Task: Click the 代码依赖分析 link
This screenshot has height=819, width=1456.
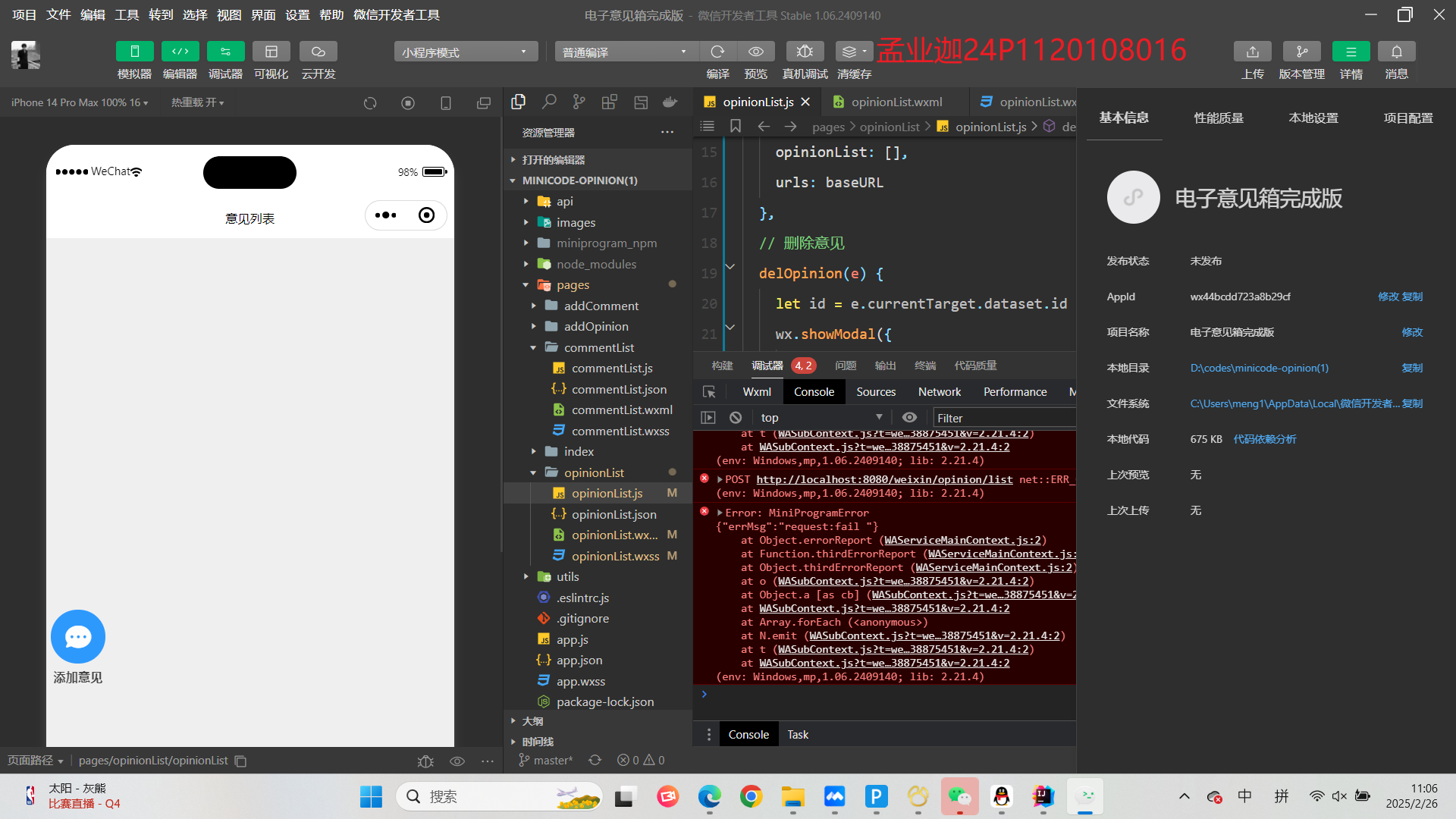Action: point(1265,439)
